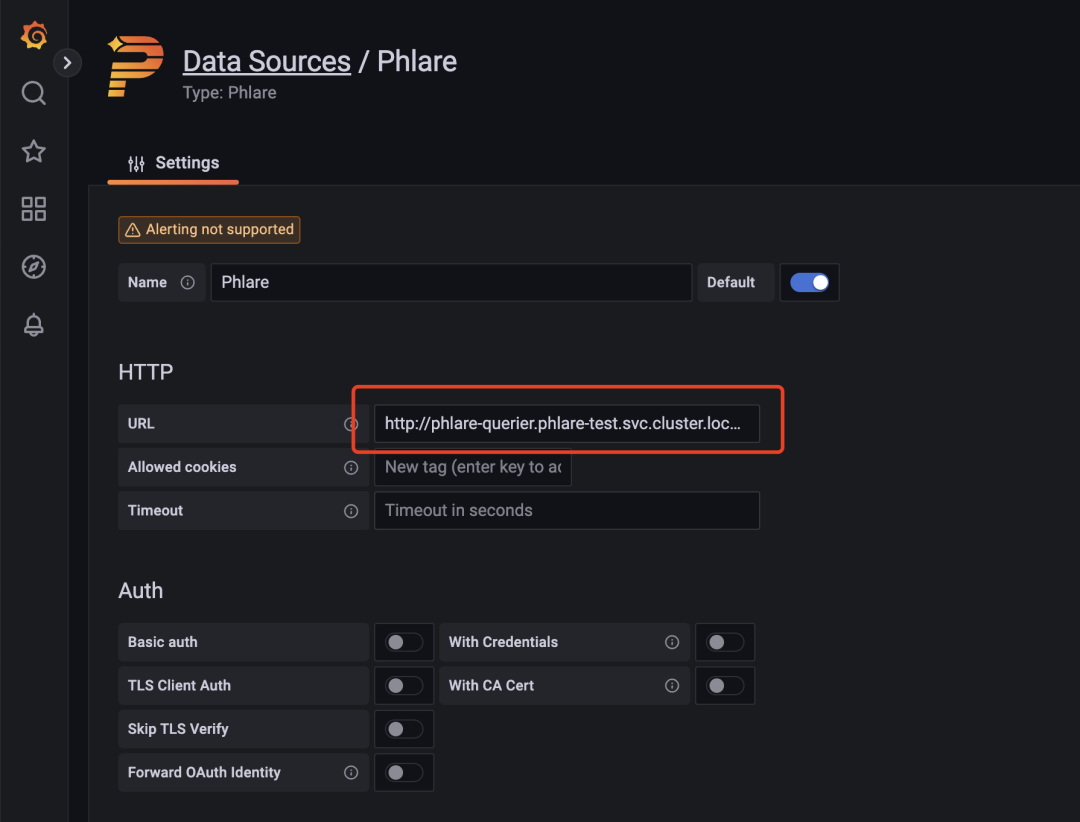Click info icon next to Name label
1080x822 pixels.
[x=187, y=283]
